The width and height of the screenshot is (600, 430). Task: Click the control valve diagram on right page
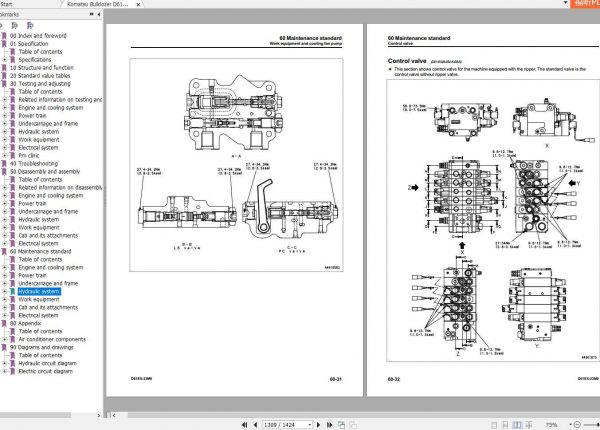(x=492, y=220)
